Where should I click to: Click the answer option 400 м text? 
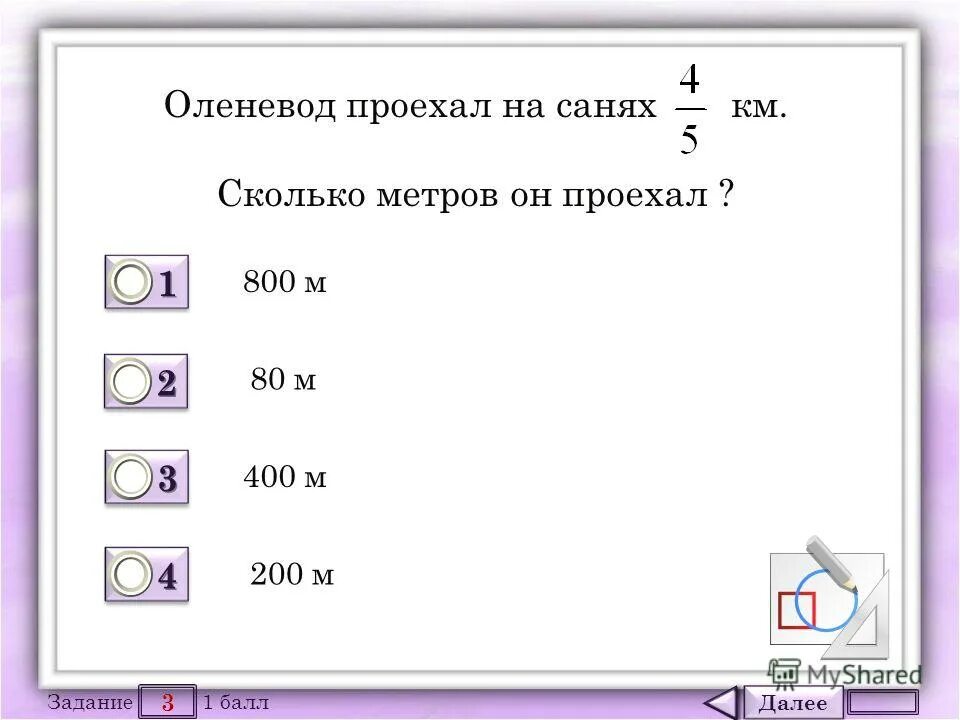(283, 478)
